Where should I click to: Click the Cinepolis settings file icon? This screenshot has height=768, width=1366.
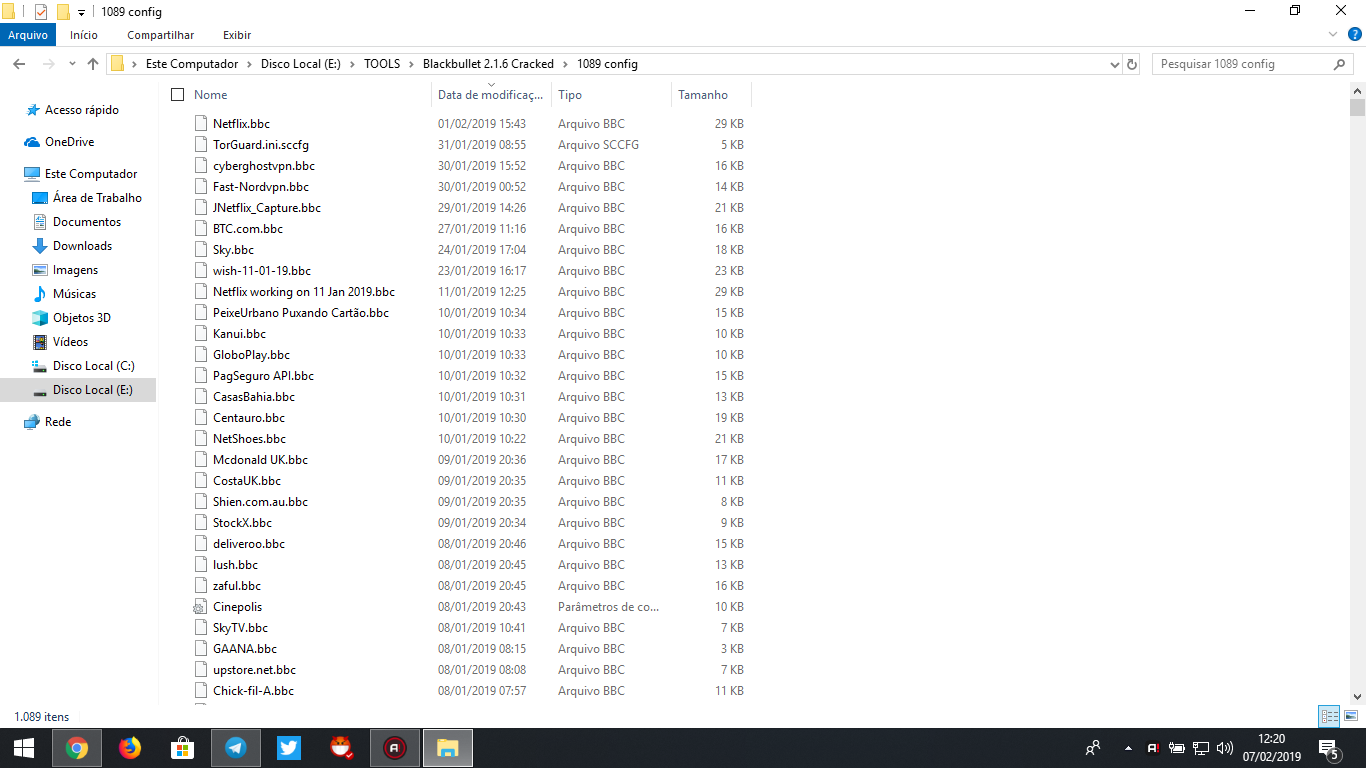click(200, 607)
